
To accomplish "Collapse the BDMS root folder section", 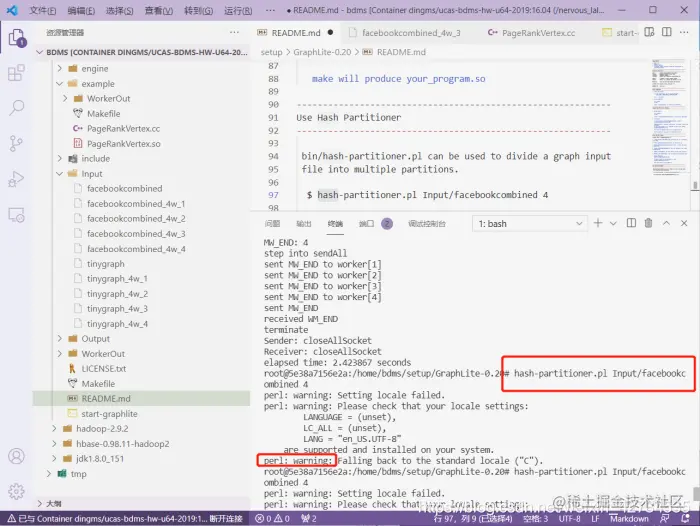I will [142, 52].
